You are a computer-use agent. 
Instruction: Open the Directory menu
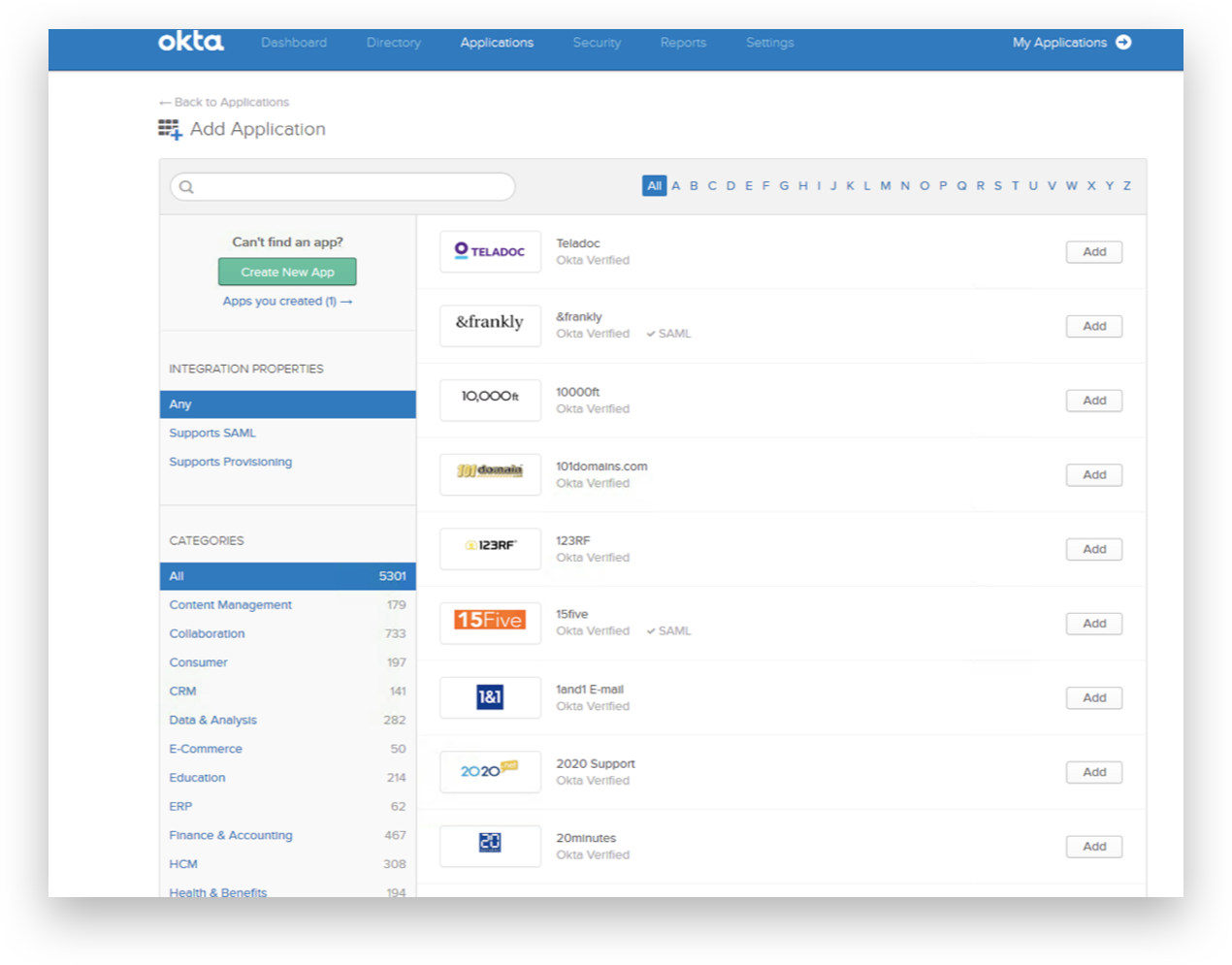[394, 43]
